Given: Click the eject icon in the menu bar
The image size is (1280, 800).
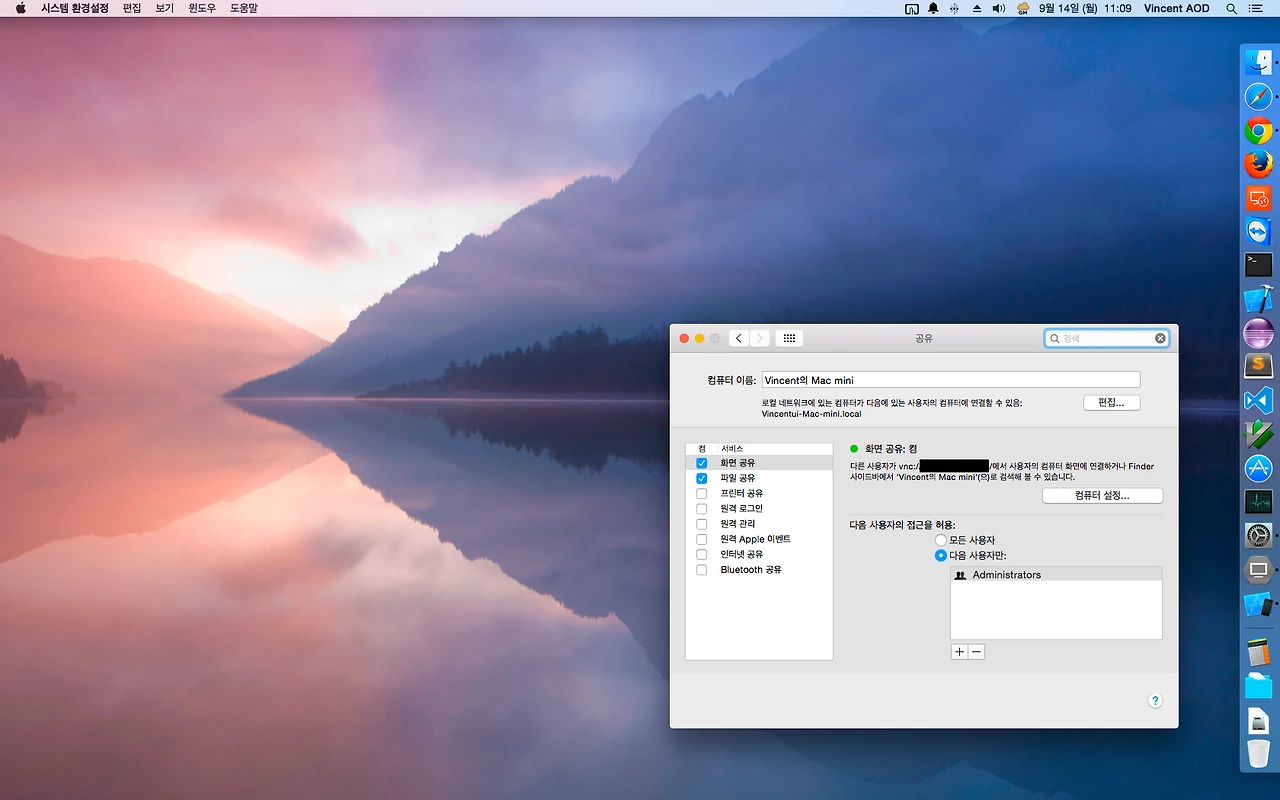Looking at the screenshot, I should (977, 8).
